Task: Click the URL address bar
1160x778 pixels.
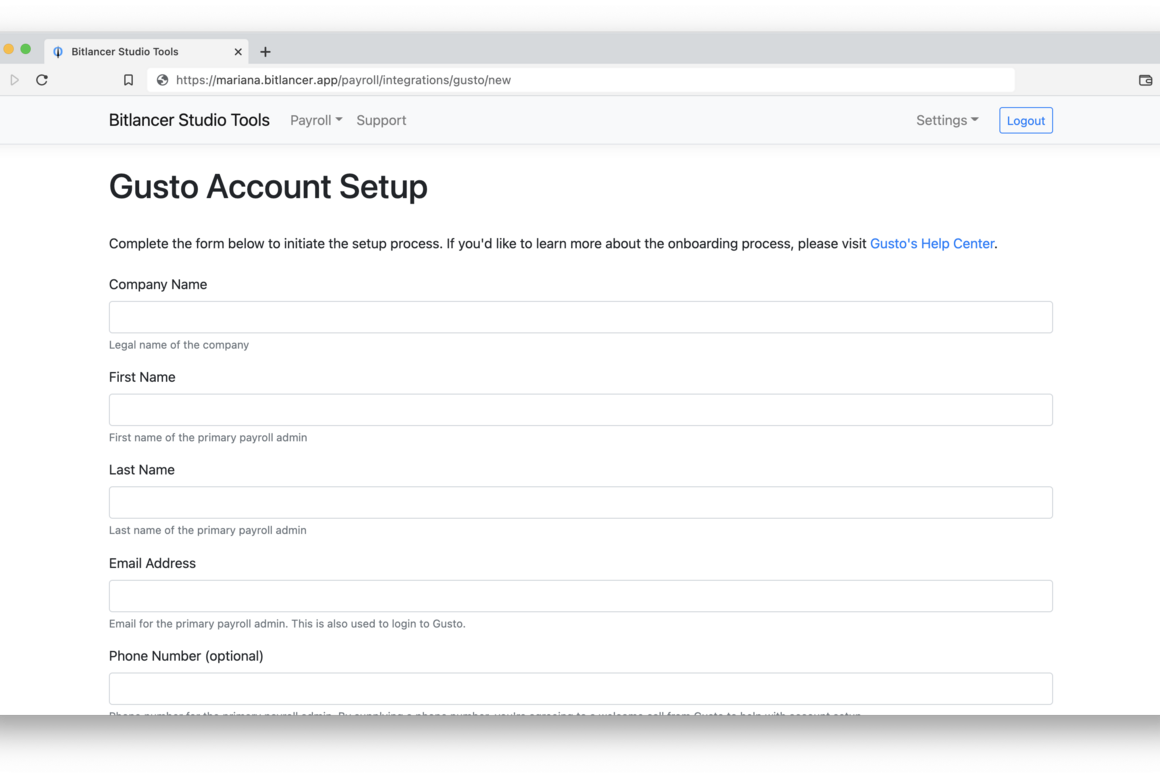Action: coord(581,80)
